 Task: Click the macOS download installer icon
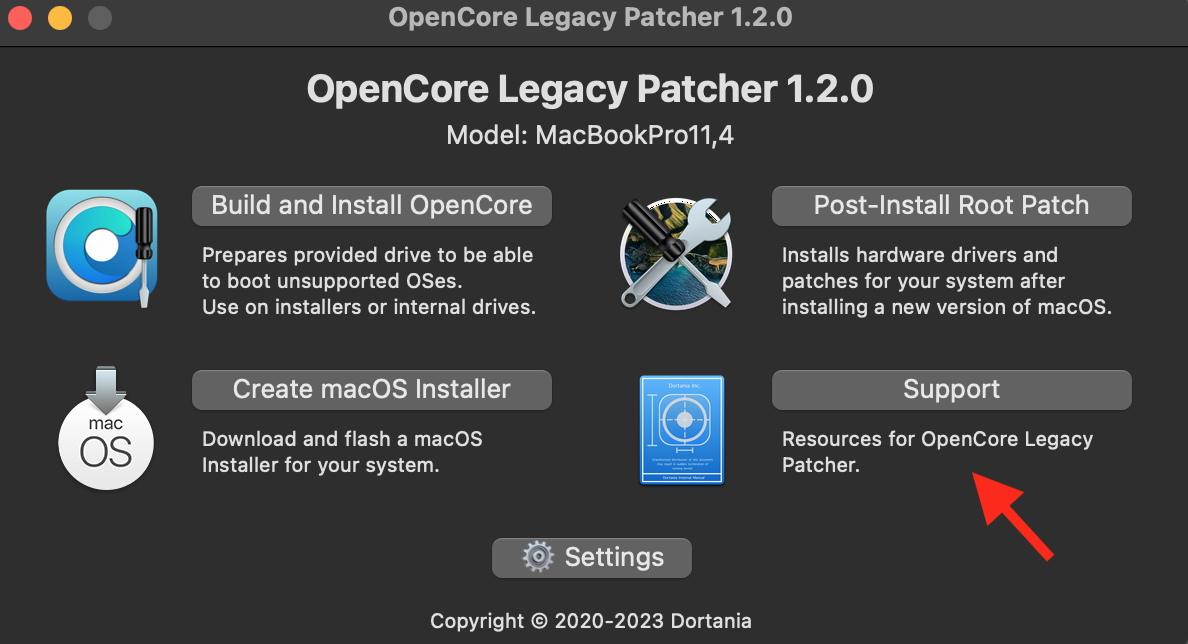[x=106, y=428]
